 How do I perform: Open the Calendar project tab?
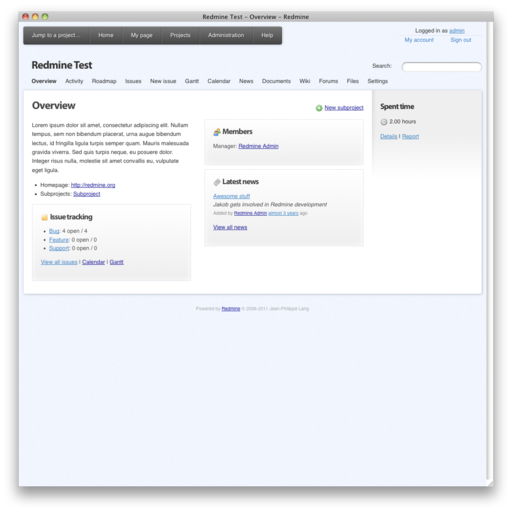(219, 81)
